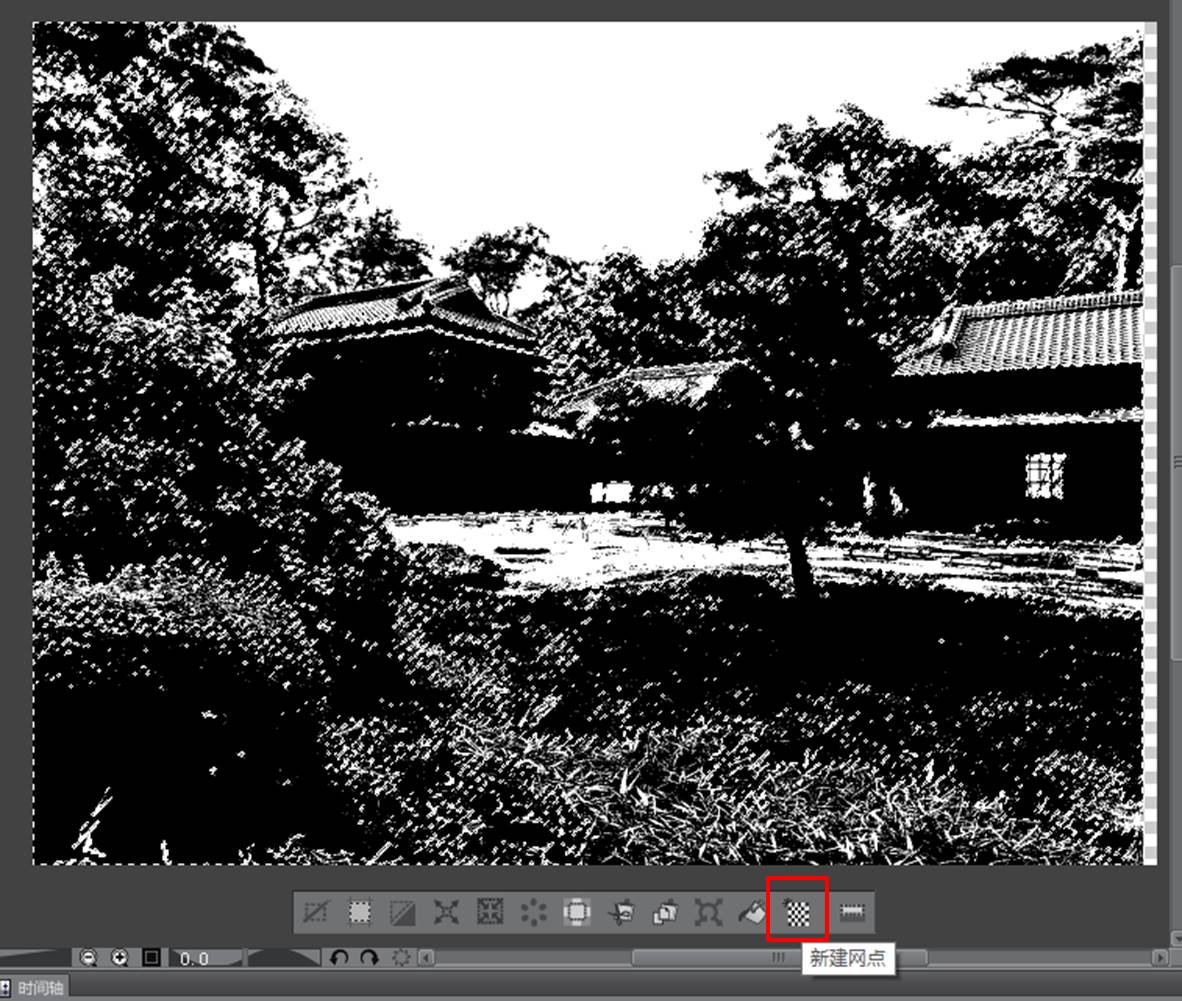Screen dimensions: 1182x1001
Task: Click the New Tone (新建网点) icon
Action: [x=797, y=912]
